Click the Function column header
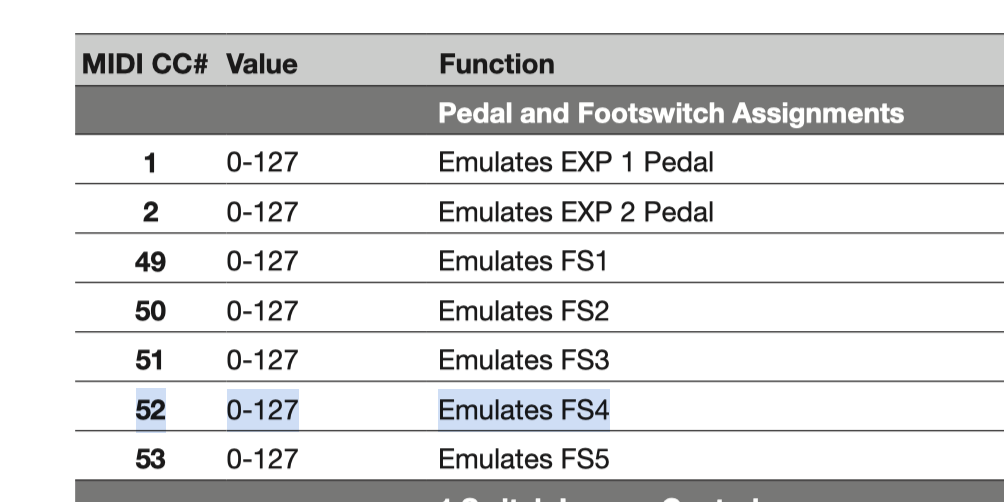The width and height of the screenshot is (1004, 502). pyautogui.click(x=496, y=64)
